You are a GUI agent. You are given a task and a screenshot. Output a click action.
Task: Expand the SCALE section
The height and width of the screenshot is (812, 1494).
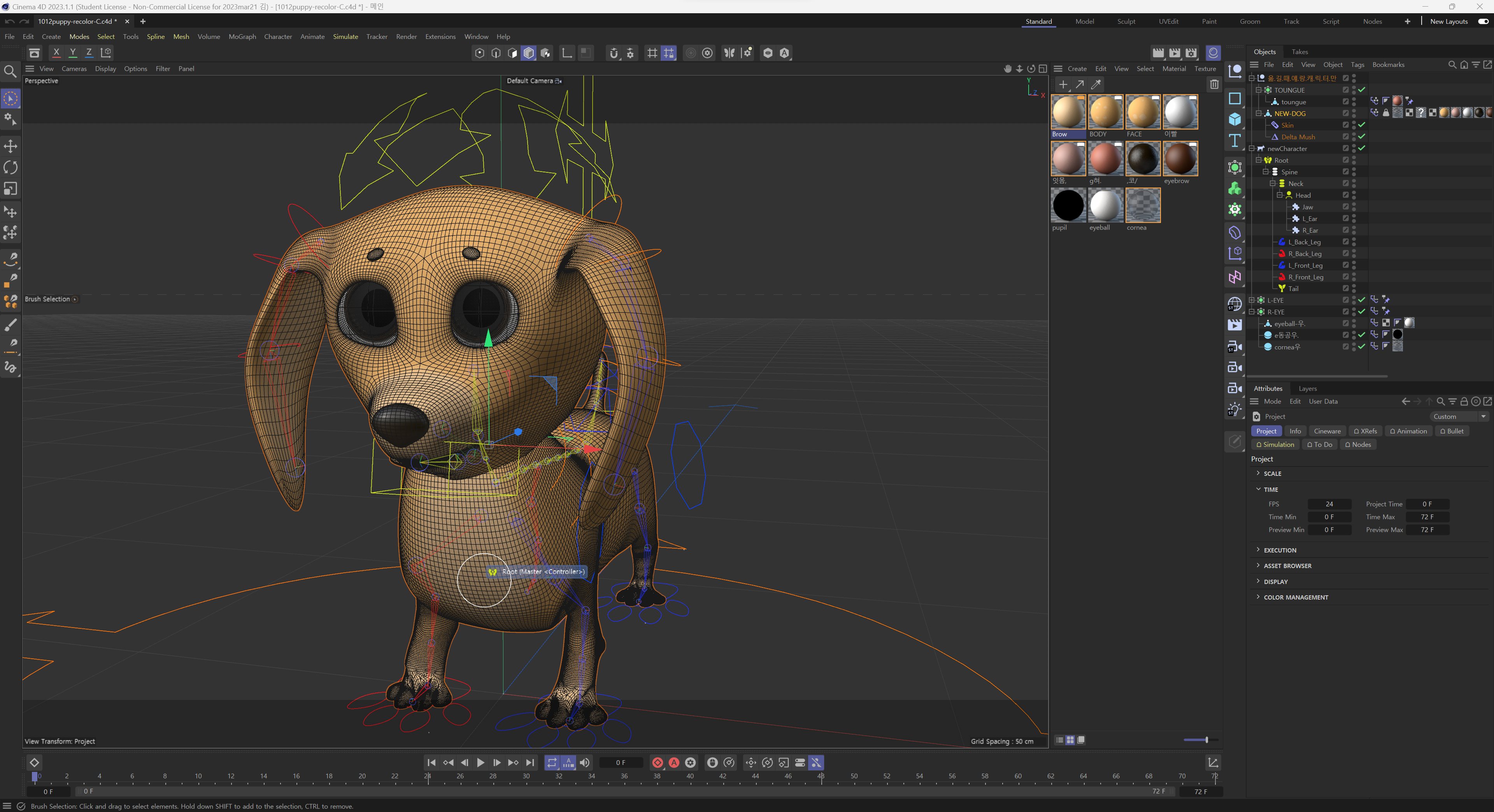click(1258, 473)
